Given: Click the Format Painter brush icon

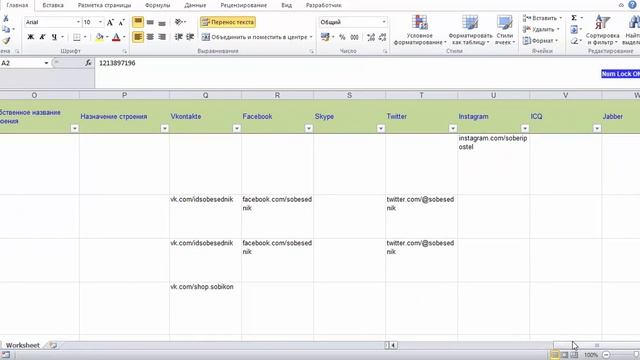Looking at the screenshot, I should 6,41.
